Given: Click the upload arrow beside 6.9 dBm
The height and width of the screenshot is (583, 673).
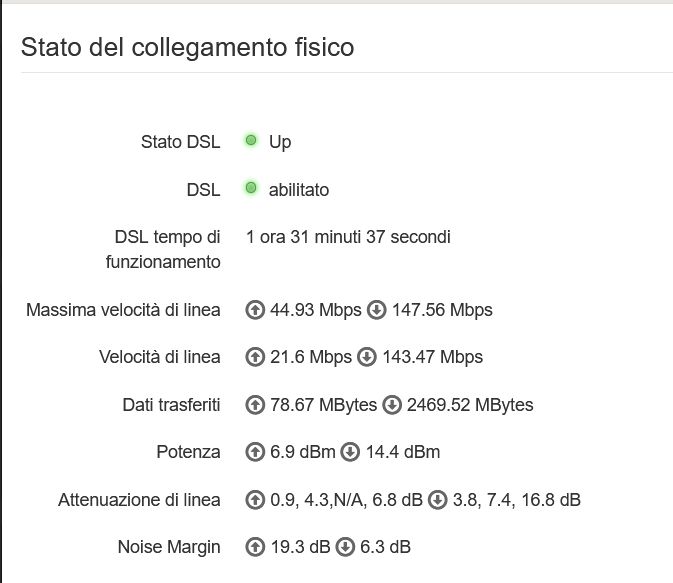Looking at the screenshot, I should pos(255,452).
